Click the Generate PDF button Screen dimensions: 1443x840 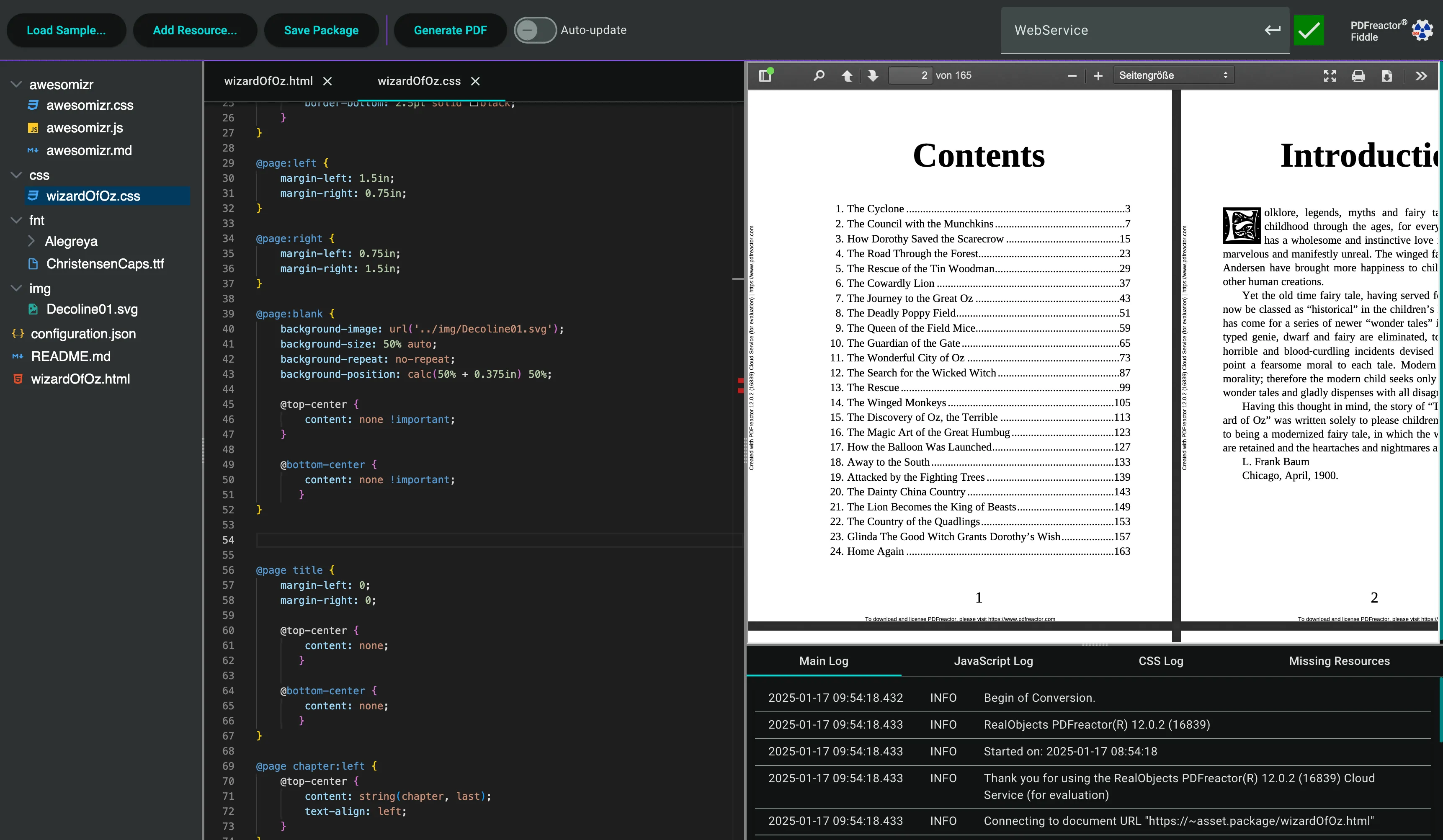(450, 30)
